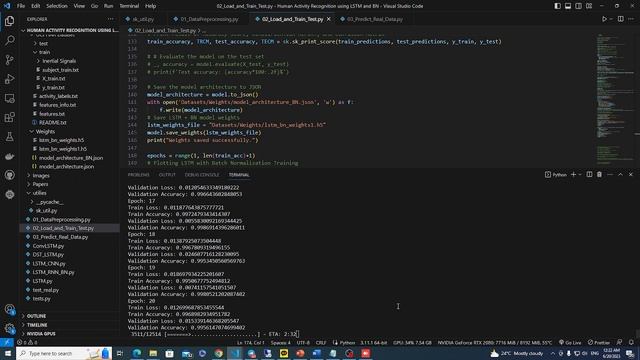The height and width of the screenshot is (360, 640).
Task: Open the File menu
Action: pos(21,6)
